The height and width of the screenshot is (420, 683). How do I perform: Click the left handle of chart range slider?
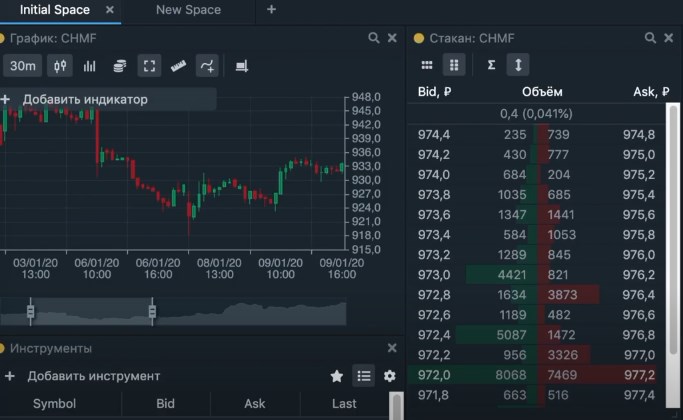click(30, 311)
